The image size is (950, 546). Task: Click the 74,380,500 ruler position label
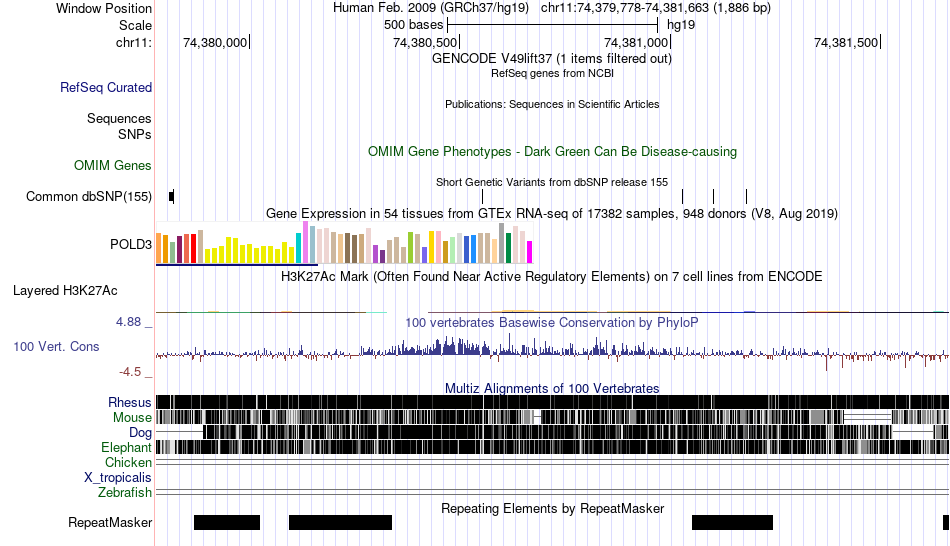(x=425, y=42)
